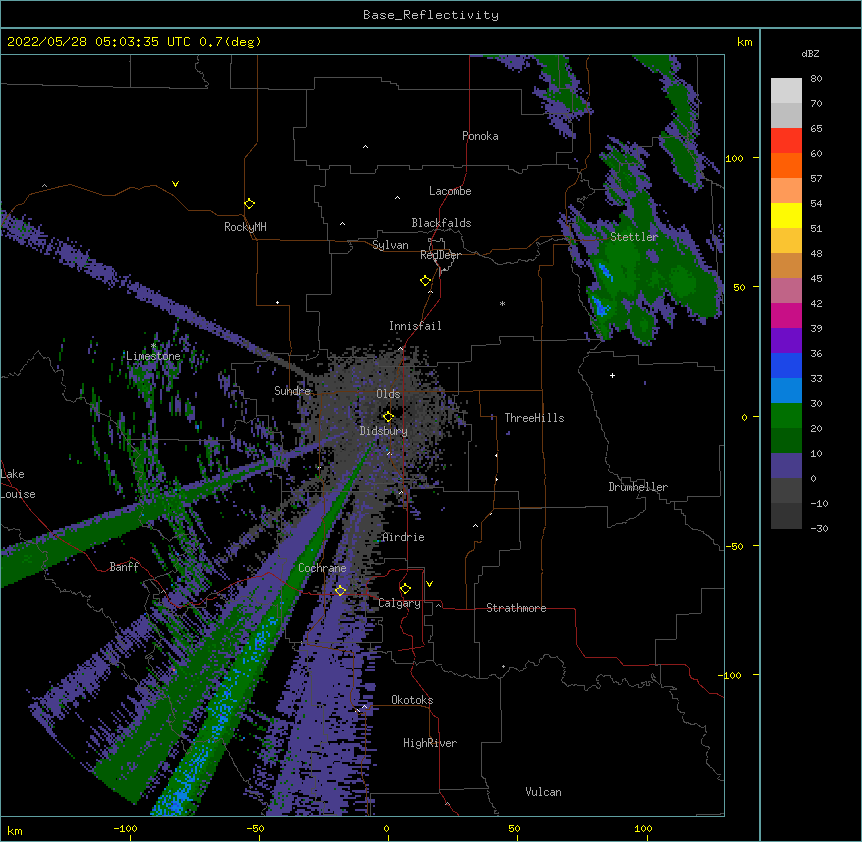862x842 pixels.
Task: Click the yellow marker below Cochrane
Action: coord(341,591)
